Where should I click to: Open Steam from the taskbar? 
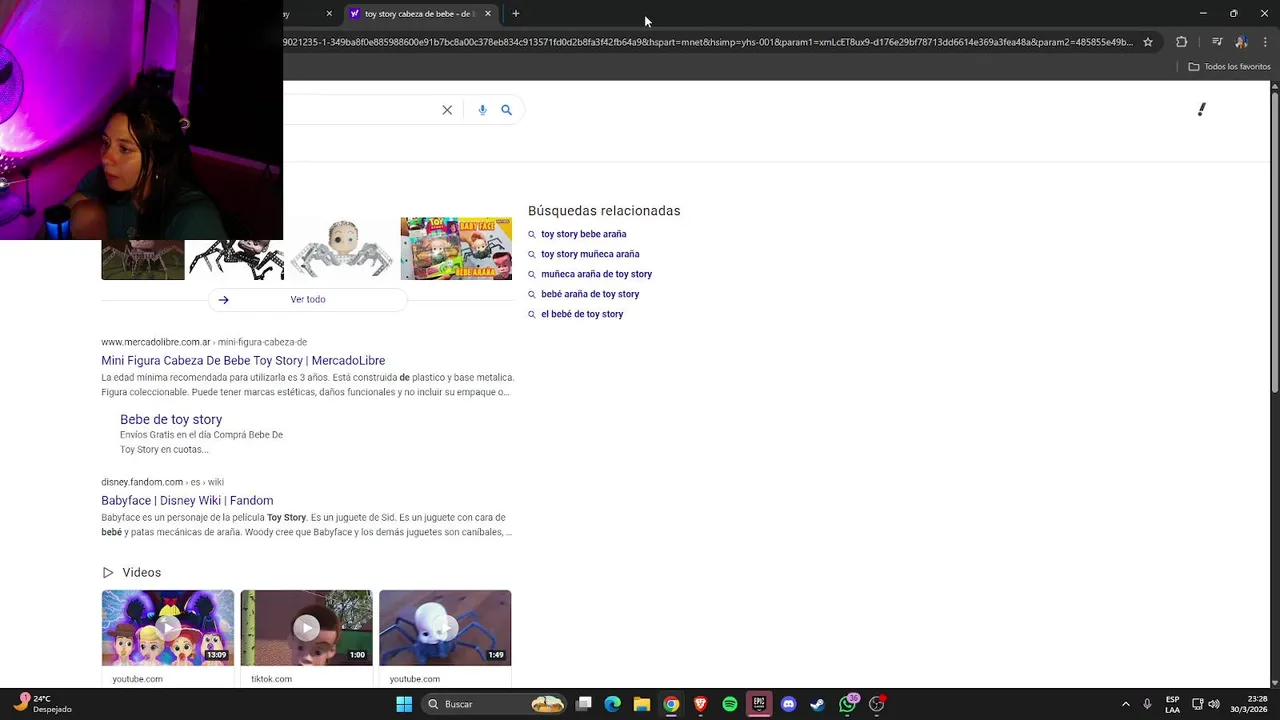(817, 704)
